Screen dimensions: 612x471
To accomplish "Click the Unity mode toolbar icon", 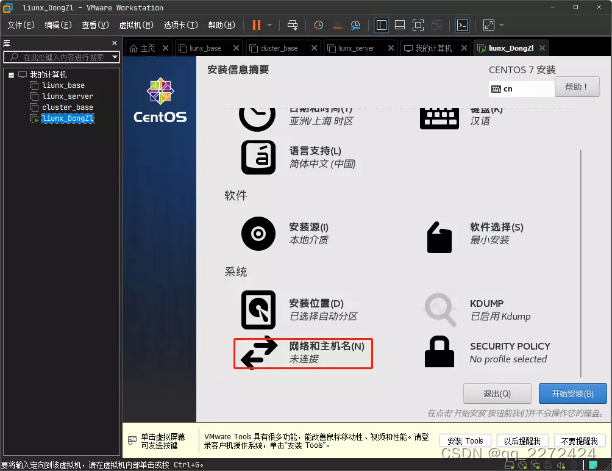I will pos(436,25).
